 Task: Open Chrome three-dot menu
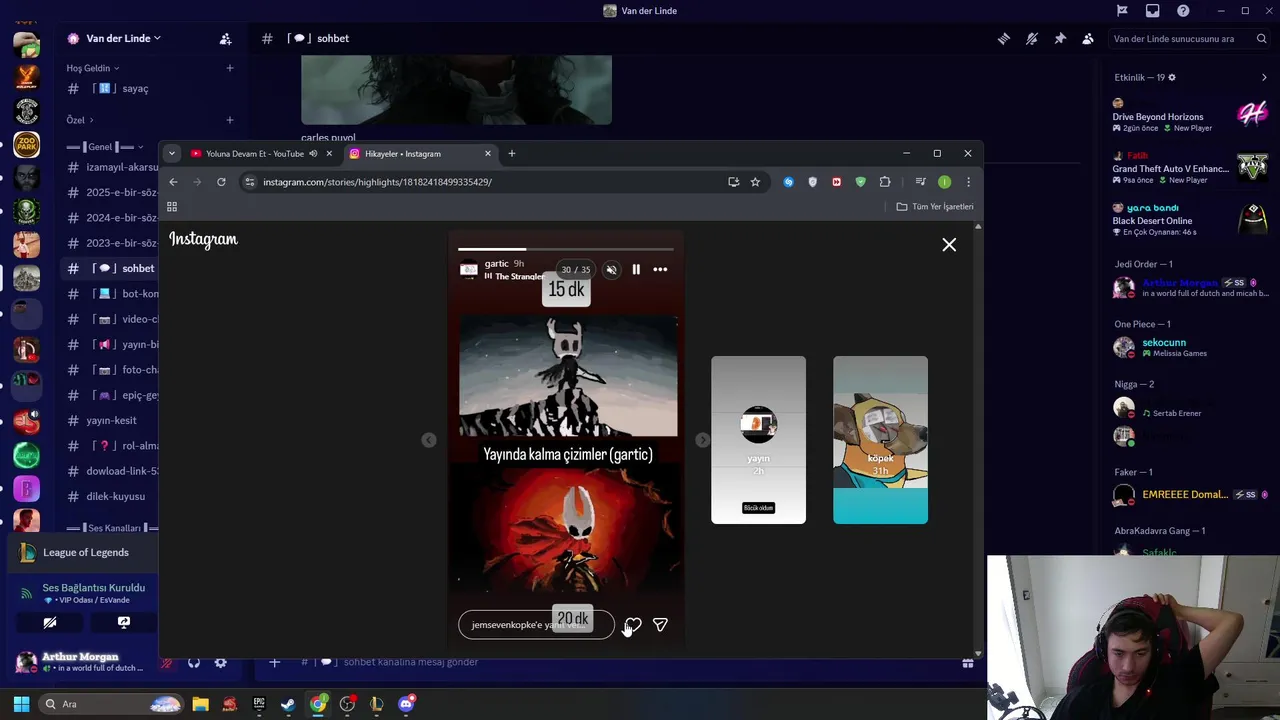(x=968, y=182)
